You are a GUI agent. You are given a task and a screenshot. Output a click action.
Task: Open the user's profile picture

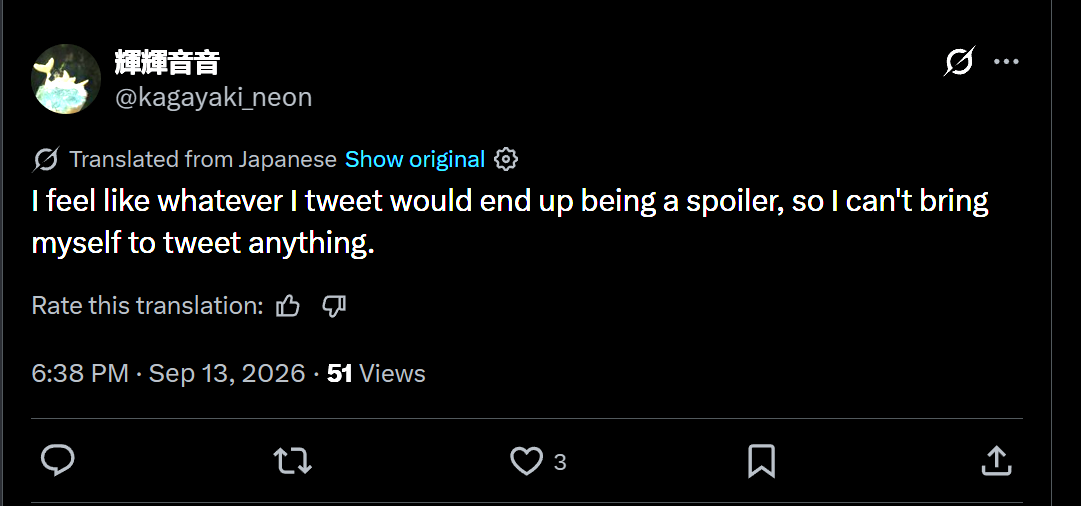point(66,79)
